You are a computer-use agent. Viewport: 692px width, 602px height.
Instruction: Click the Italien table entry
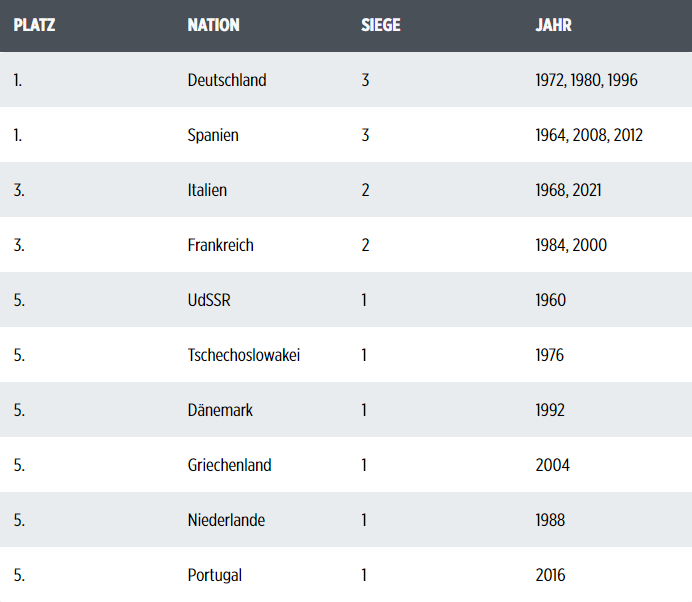pos(207,190)
